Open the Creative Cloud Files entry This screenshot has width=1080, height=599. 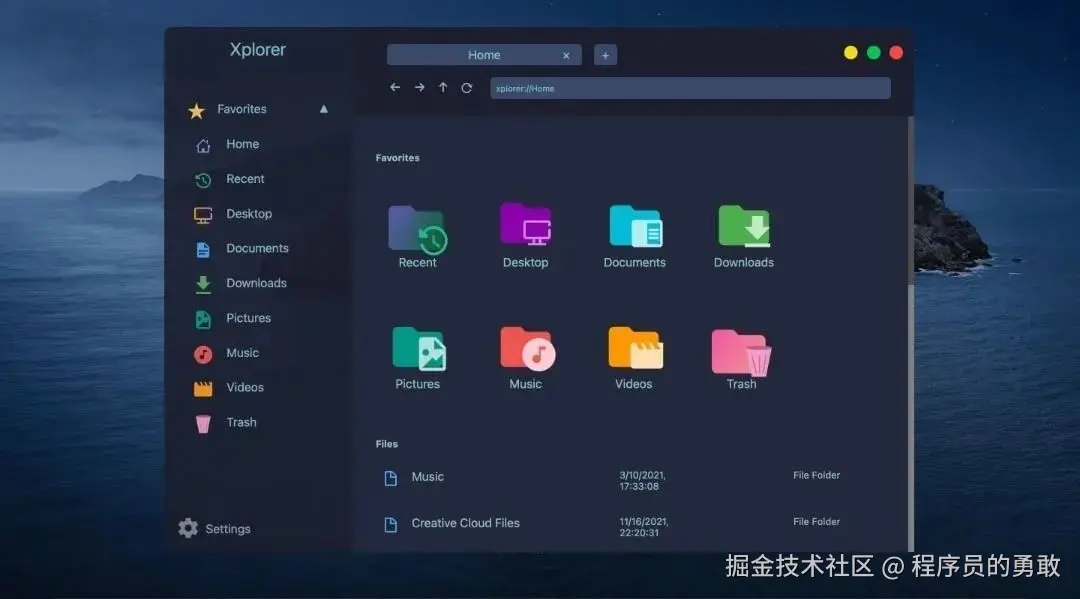click(465, 523)
